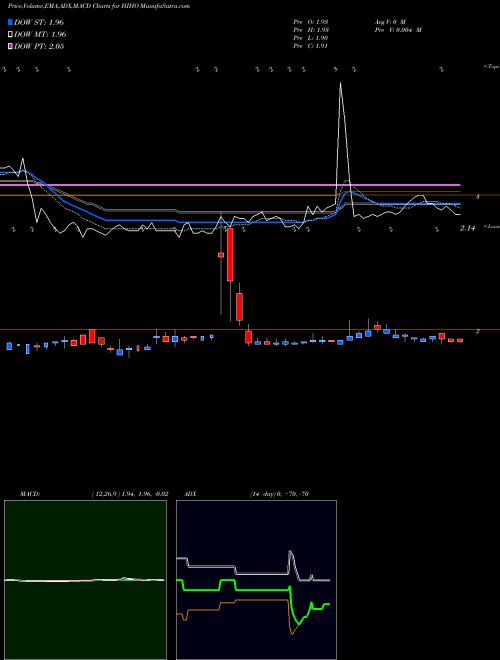Click the blue DOW ST legend swatch
The height and width of the screenshot is (660, 500).
click(11, 22)
